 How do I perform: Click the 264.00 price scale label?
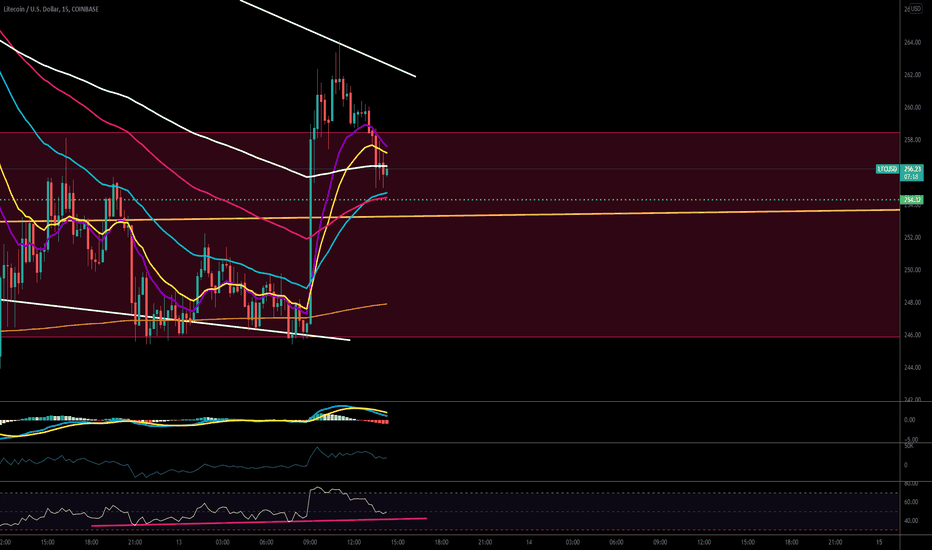pos(912,42)
